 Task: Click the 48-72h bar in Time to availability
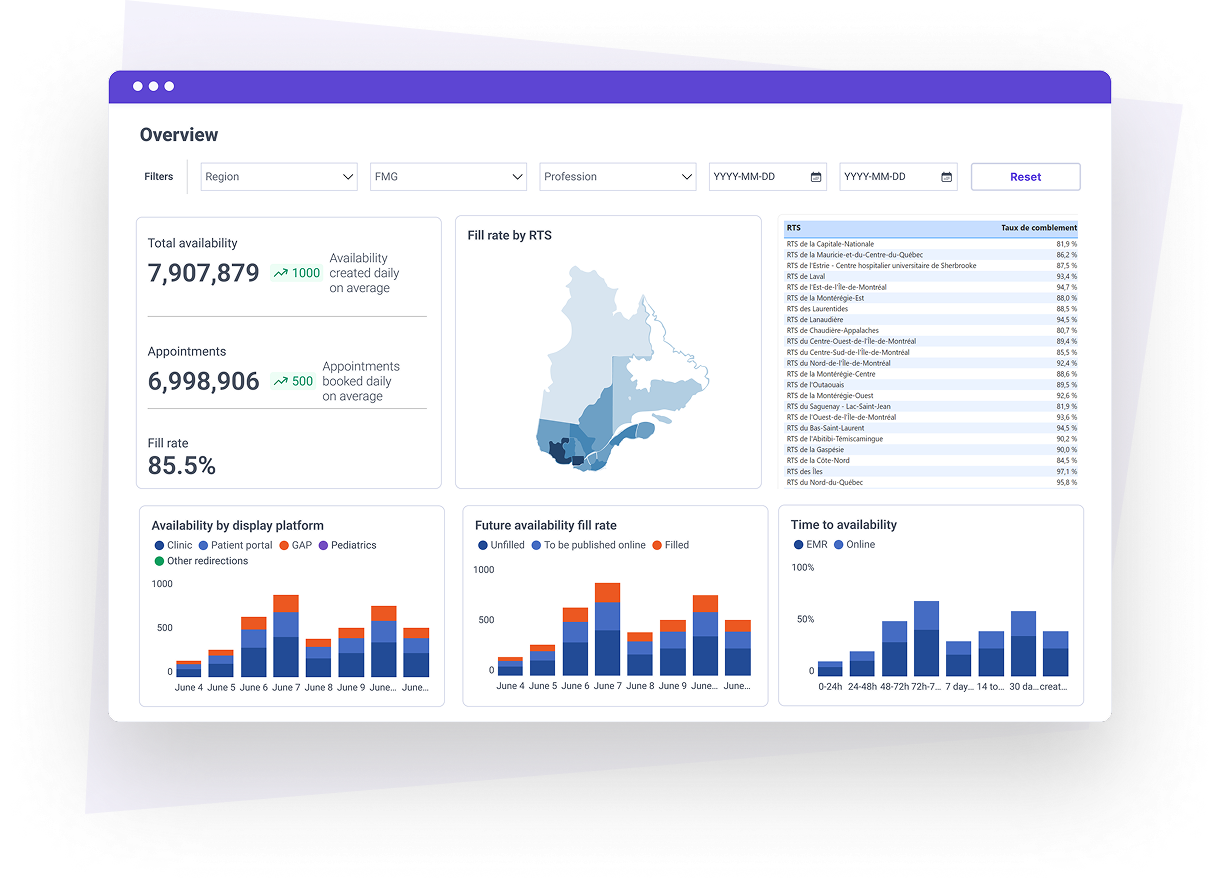coord(894,649)
